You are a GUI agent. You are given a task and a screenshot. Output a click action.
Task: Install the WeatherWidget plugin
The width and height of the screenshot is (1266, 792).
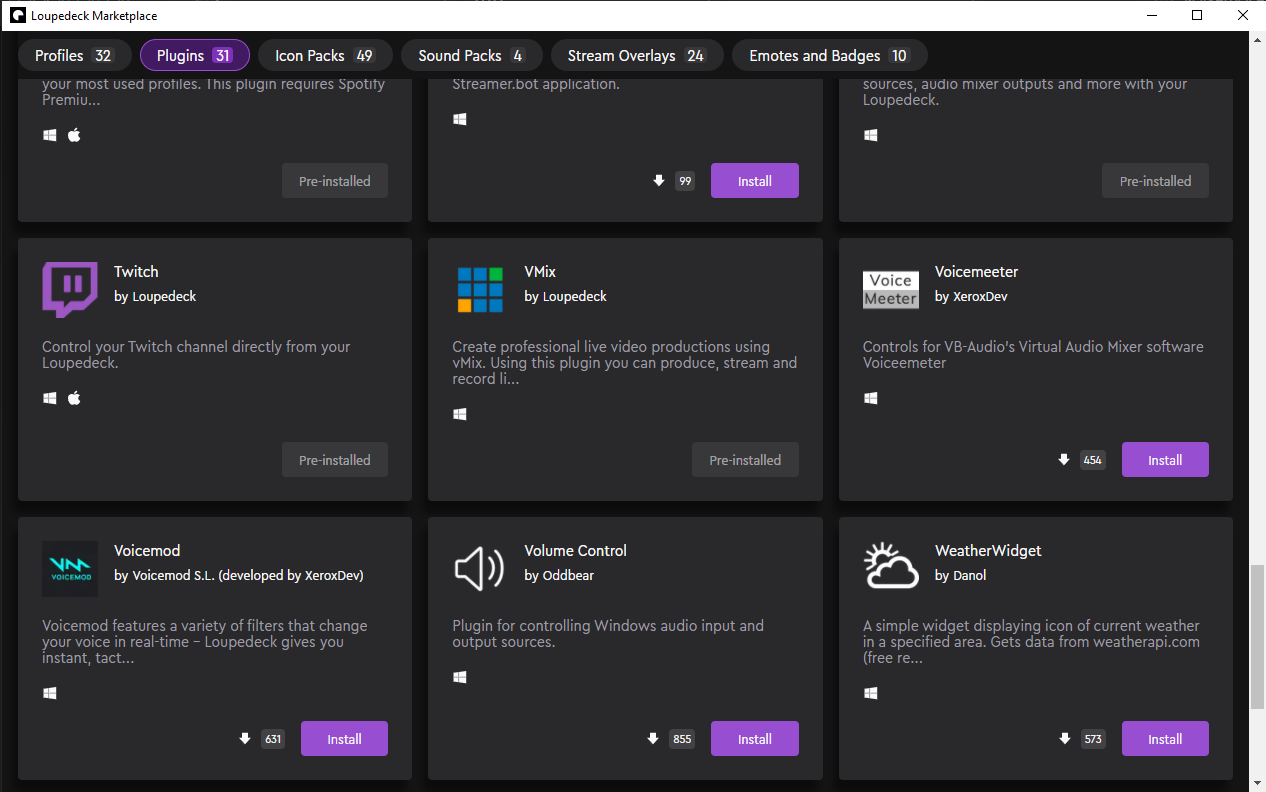click(1165, 739)
